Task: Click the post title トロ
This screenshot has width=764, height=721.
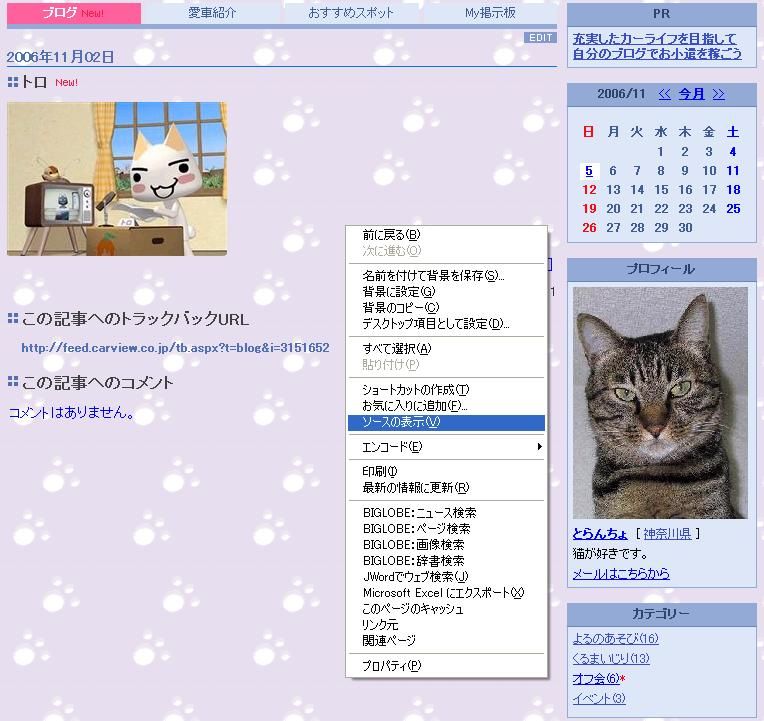Action: click(x=34, y=82)
